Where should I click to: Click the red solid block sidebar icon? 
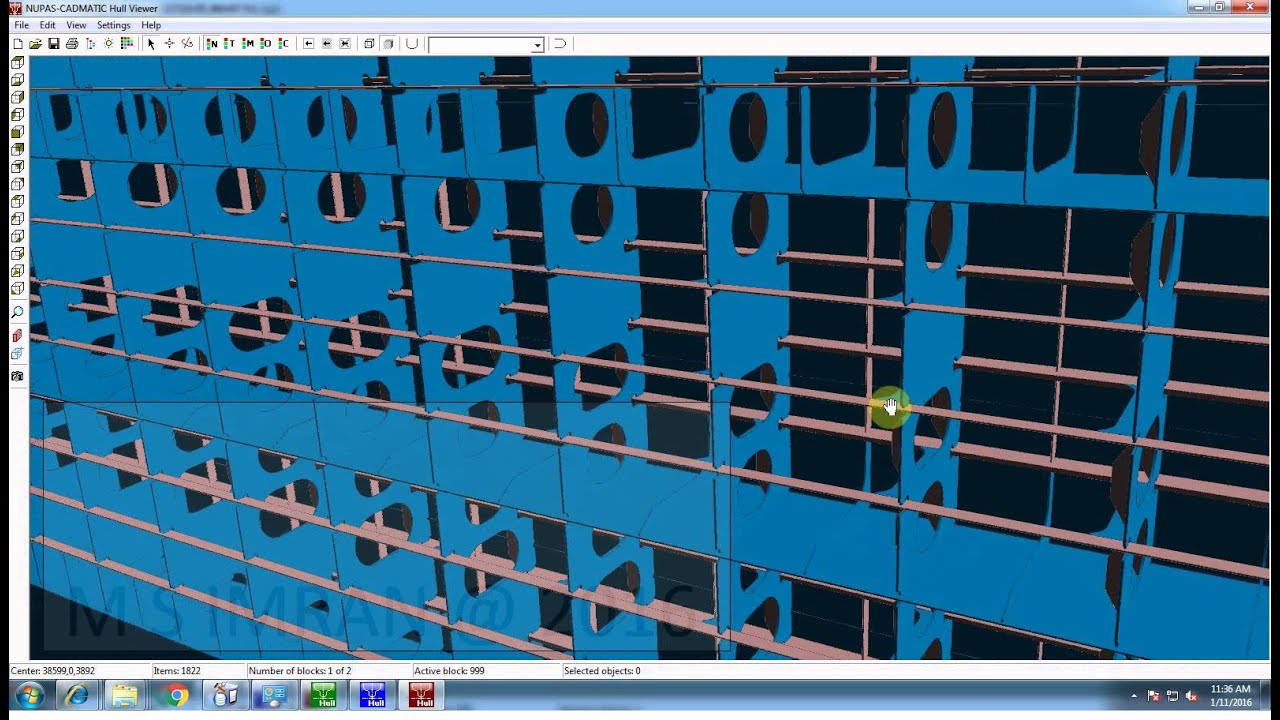point(17,336)
